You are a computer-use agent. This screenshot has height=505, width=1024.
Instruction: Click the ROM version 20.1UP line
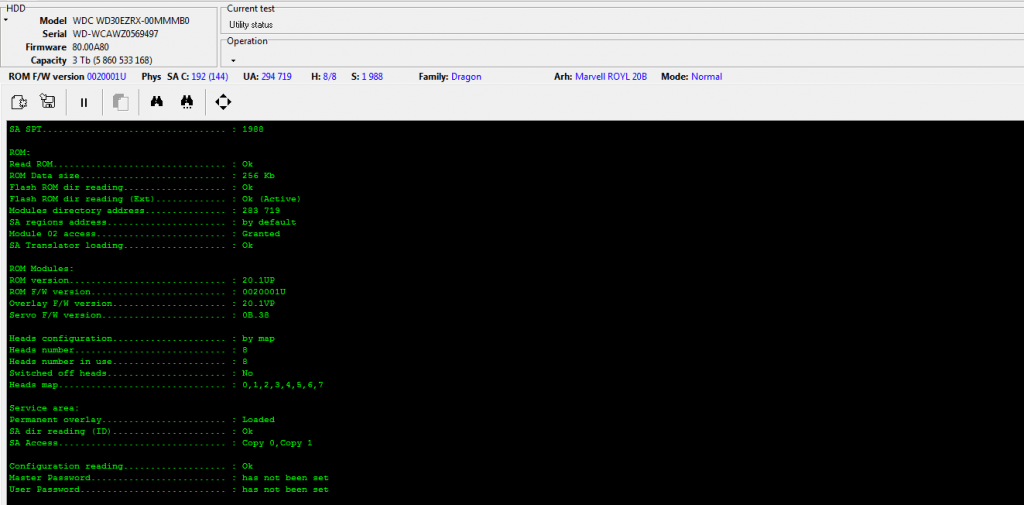[142, 280]
